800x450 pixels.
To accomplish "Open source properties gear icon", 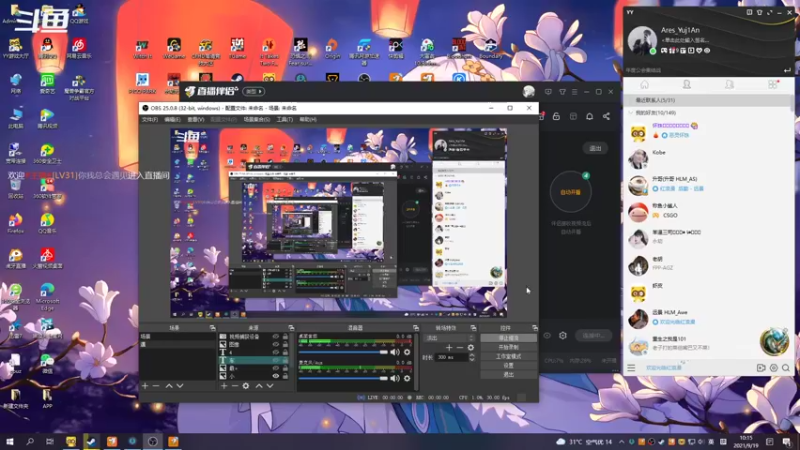I will 245,386.
